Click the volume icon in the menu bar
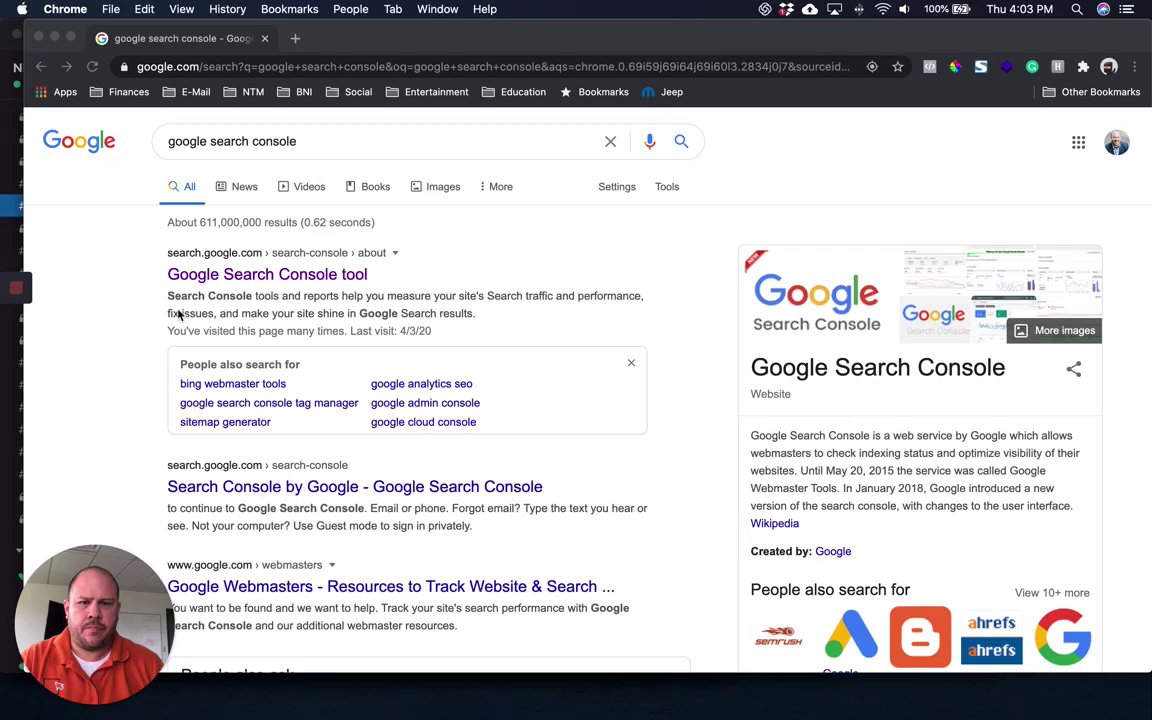The width and height of the screenshot is (1152, 720). click(x=904, y=10)
